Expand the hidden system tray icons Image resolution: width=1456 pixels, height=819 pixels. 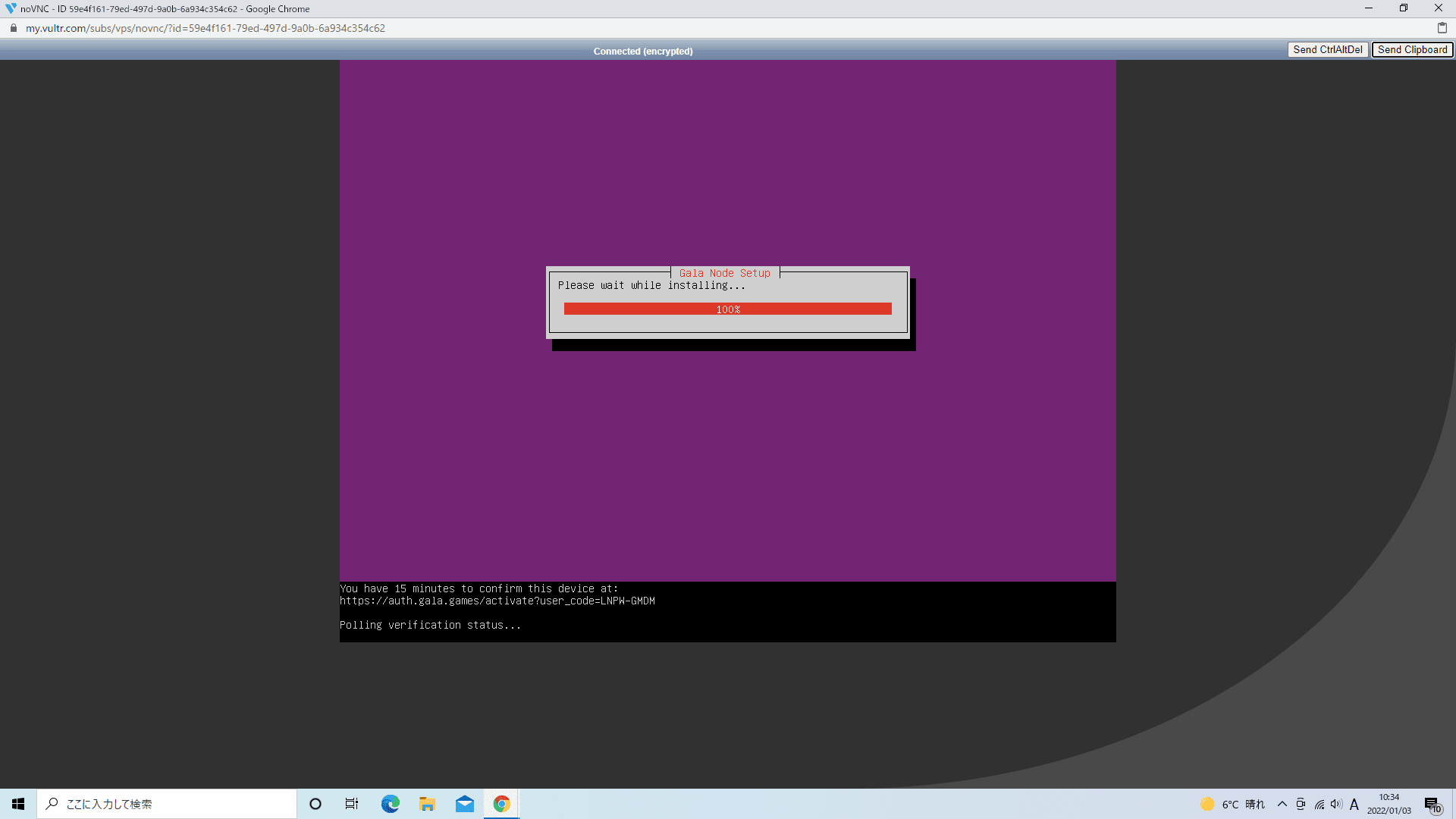pos(1282,804)
